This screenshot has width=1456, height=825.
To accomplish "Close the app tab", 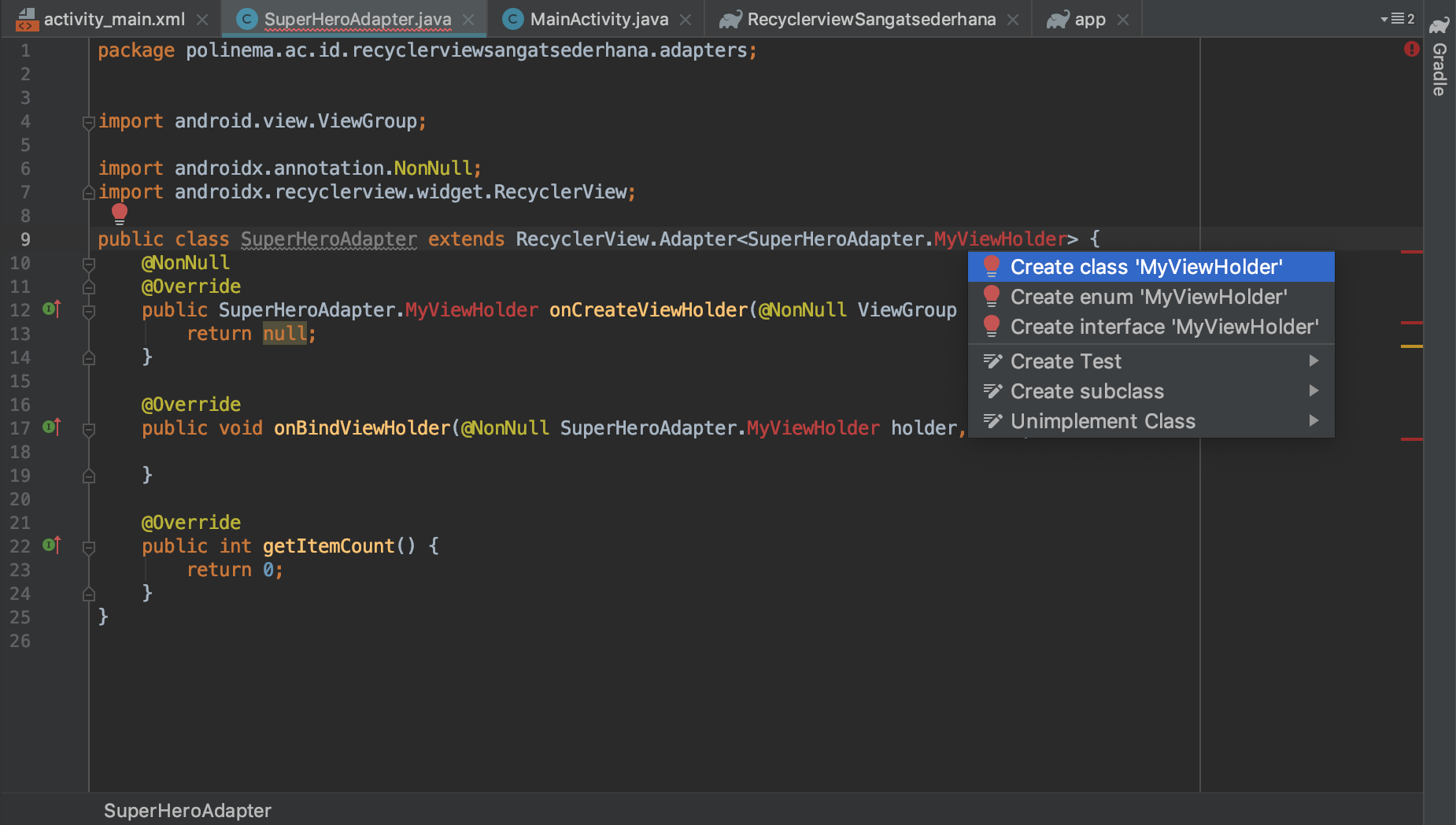I will [x=1123, y=20].
